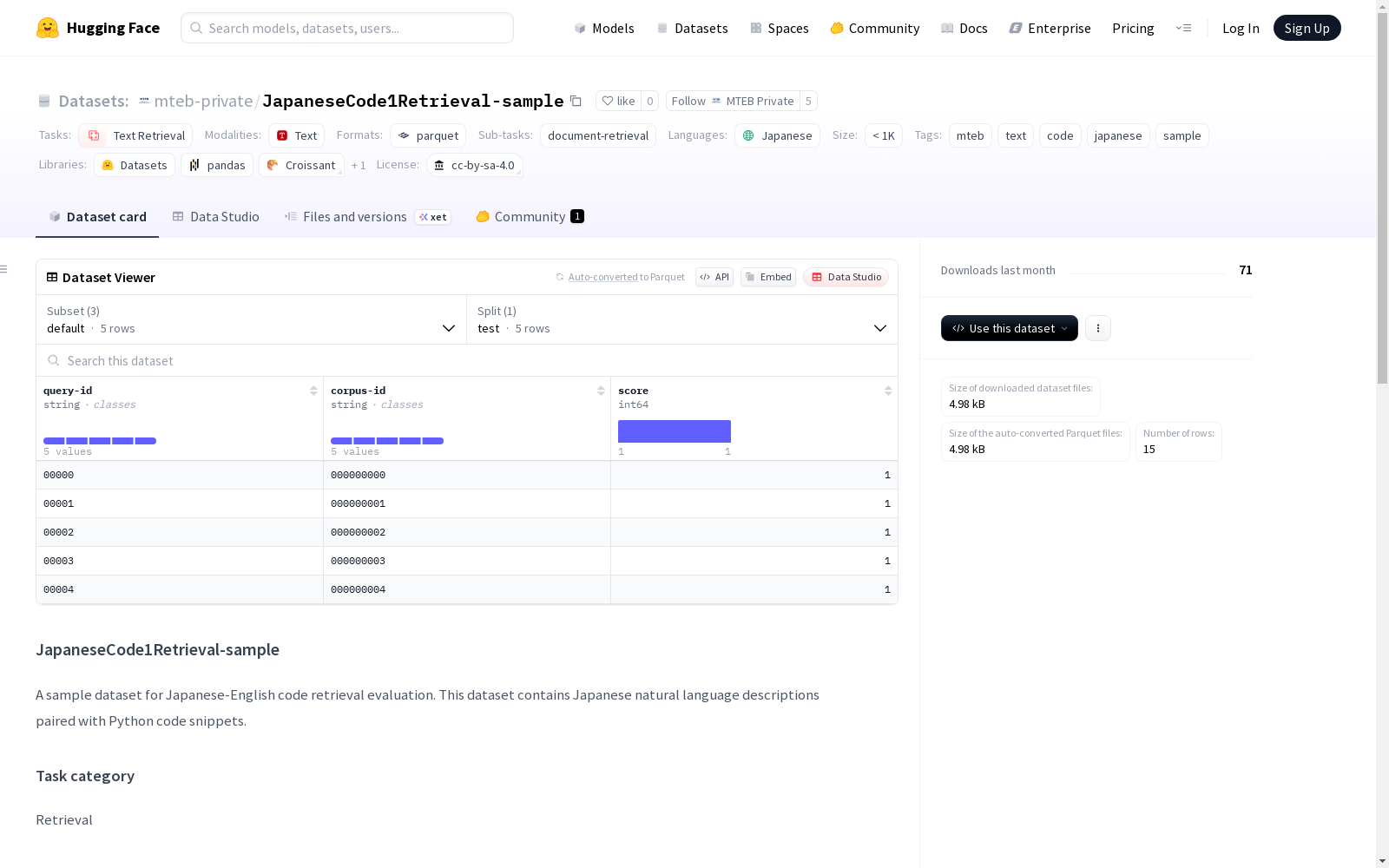The height and width of the screenshot is (868, 1389).
Task: Click the query-id distribution bar chart
Action: [100, 441]
